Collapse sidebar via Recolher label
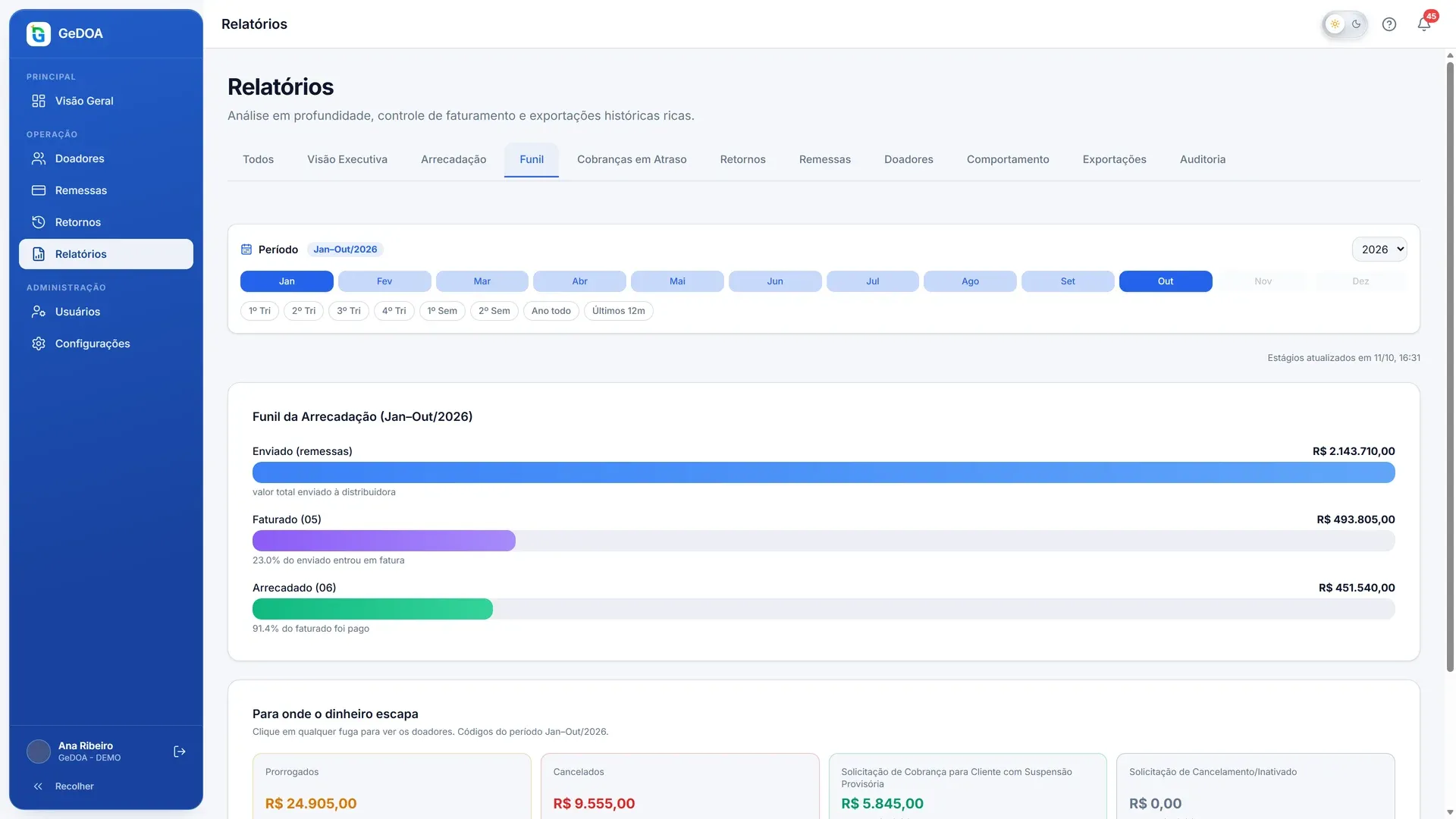Screen dimensions: 1456x819 pyautogui.click(x=74, y=786)
